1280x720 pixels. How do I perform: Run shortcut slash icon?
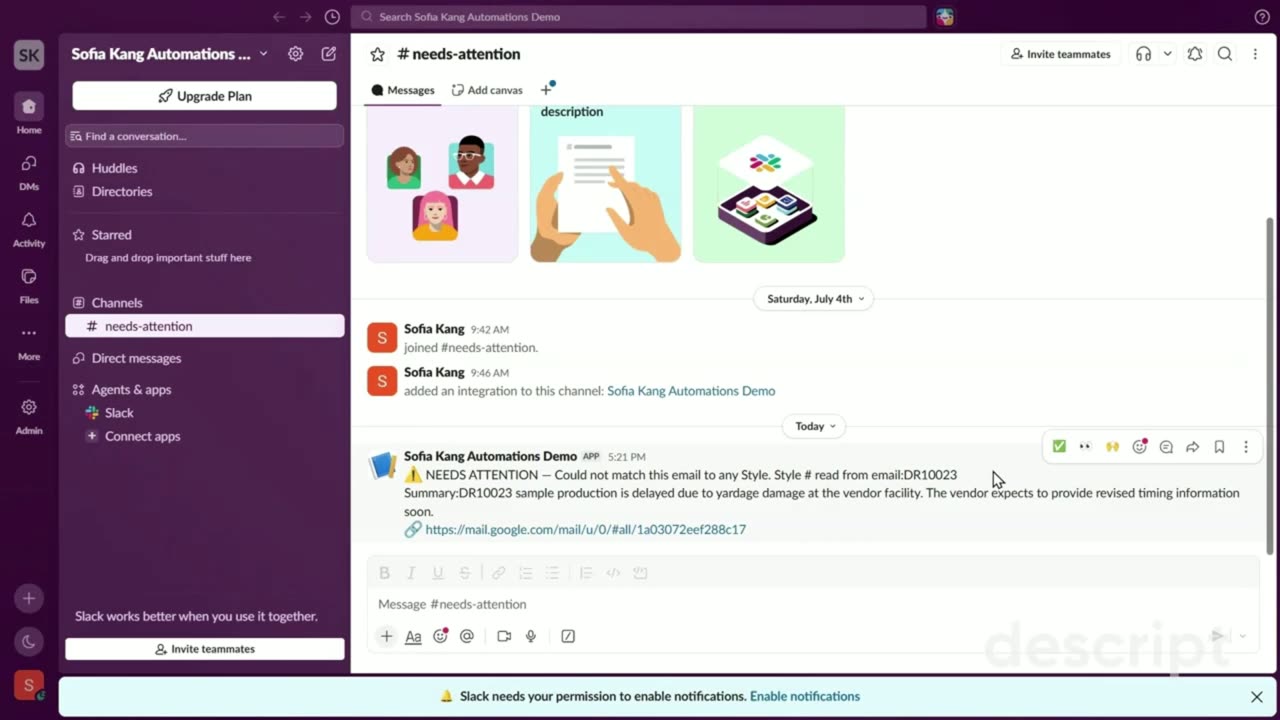tap(568, 636)
